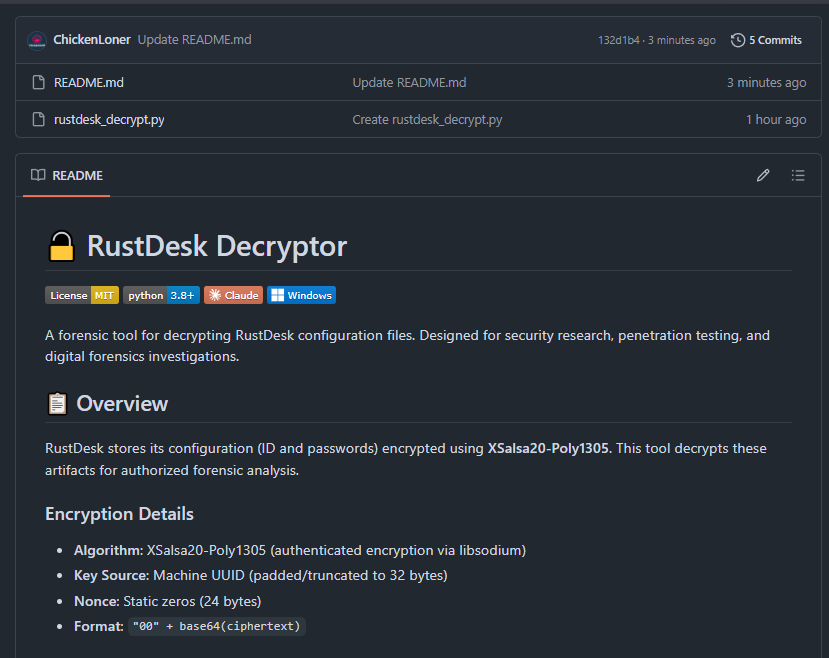Click the 'Encryption Details' heading
The image size is (829, 658).
coord(119,514)
